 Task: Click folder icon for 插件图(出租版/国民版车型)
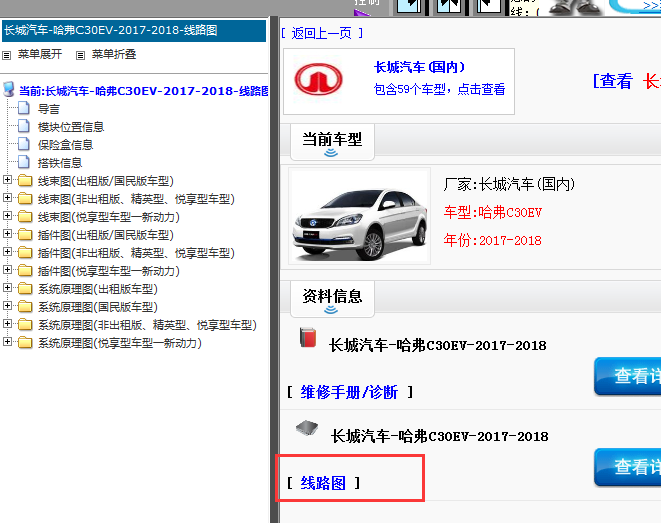pos(25,235)
